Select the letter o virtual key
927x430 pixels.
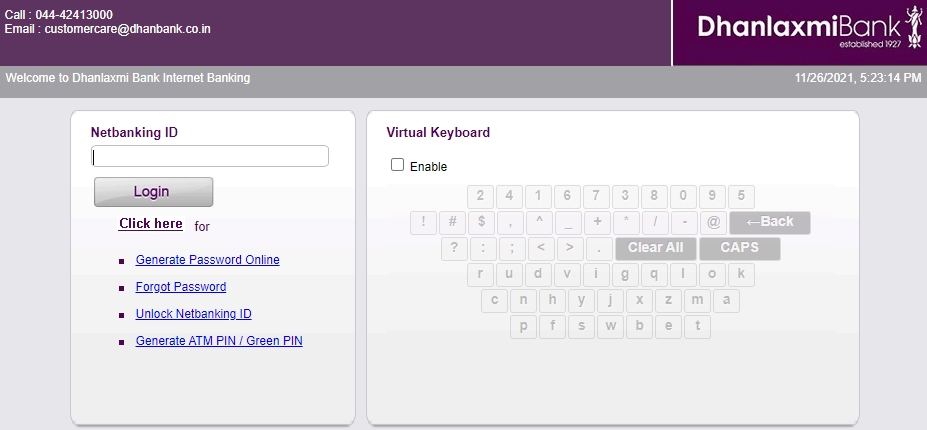712,275
